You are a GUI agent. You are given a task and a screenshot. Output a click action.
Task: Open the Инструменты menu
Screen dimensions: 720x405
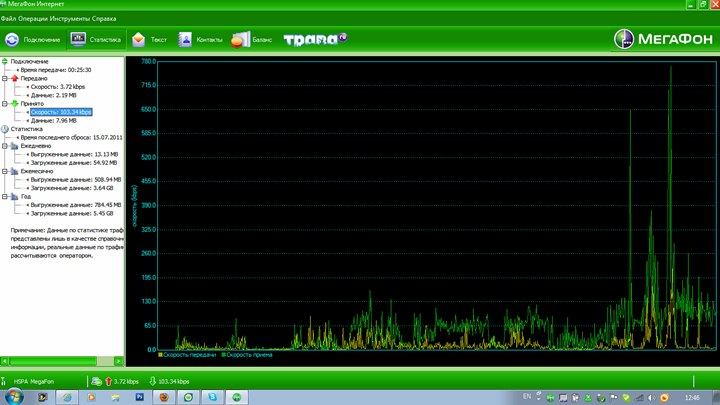[70, 19]
